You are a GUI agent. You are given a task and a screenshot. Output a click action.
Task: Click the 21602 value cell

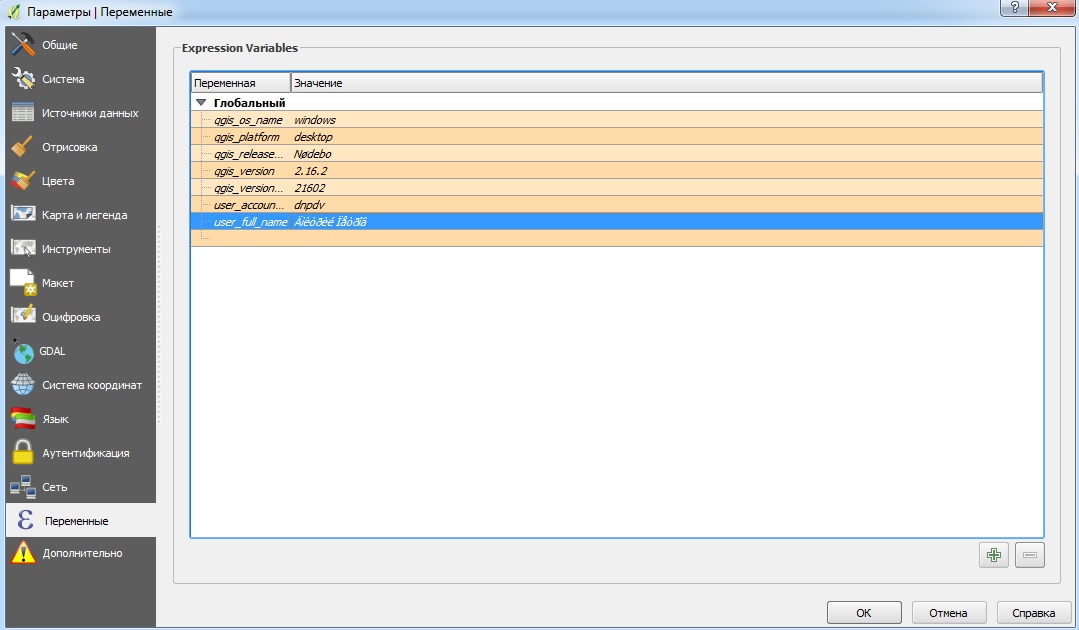pos(310,188)
